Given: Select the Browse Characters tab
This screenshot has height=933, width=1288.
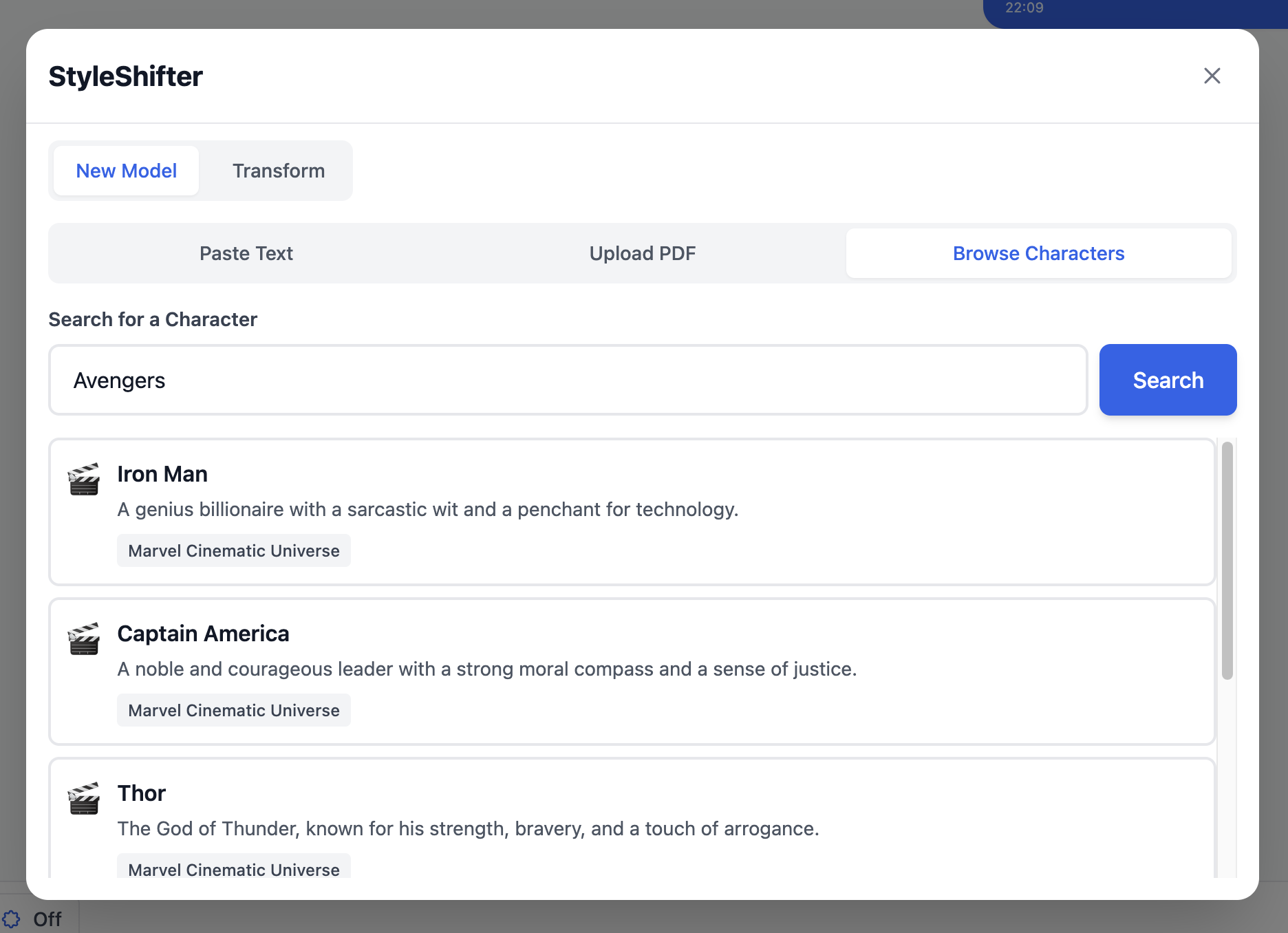Looking at the screenshot, I should (1039, 253).
